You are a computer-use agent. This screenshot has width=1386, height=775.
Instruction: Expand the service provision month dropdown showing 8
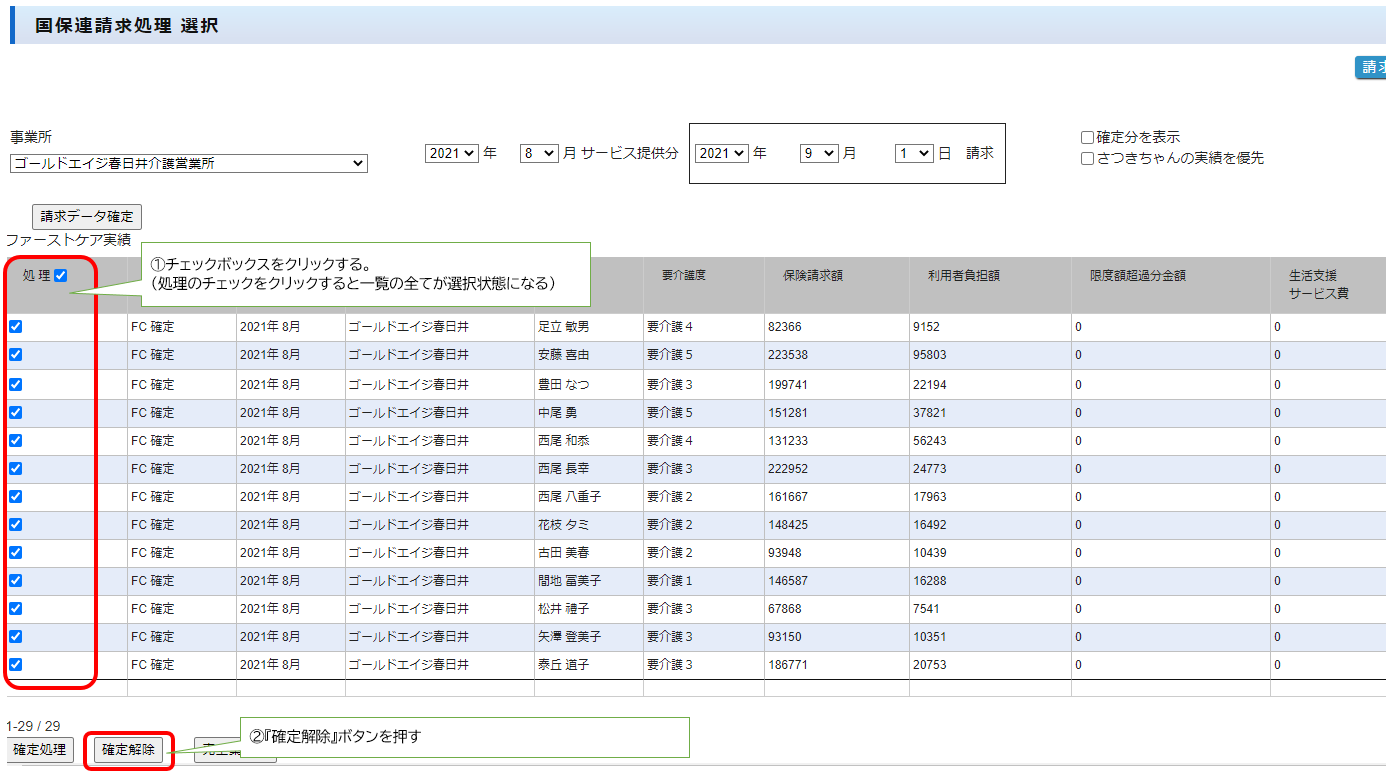click(538, 154)
